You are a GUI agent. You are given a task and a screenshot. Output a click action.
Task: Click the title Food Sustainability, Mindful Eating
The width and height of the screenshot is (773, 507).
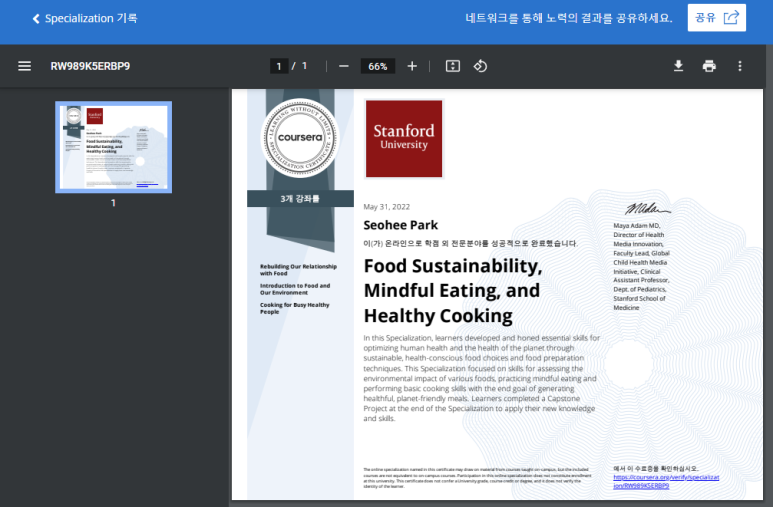[453, 290]
